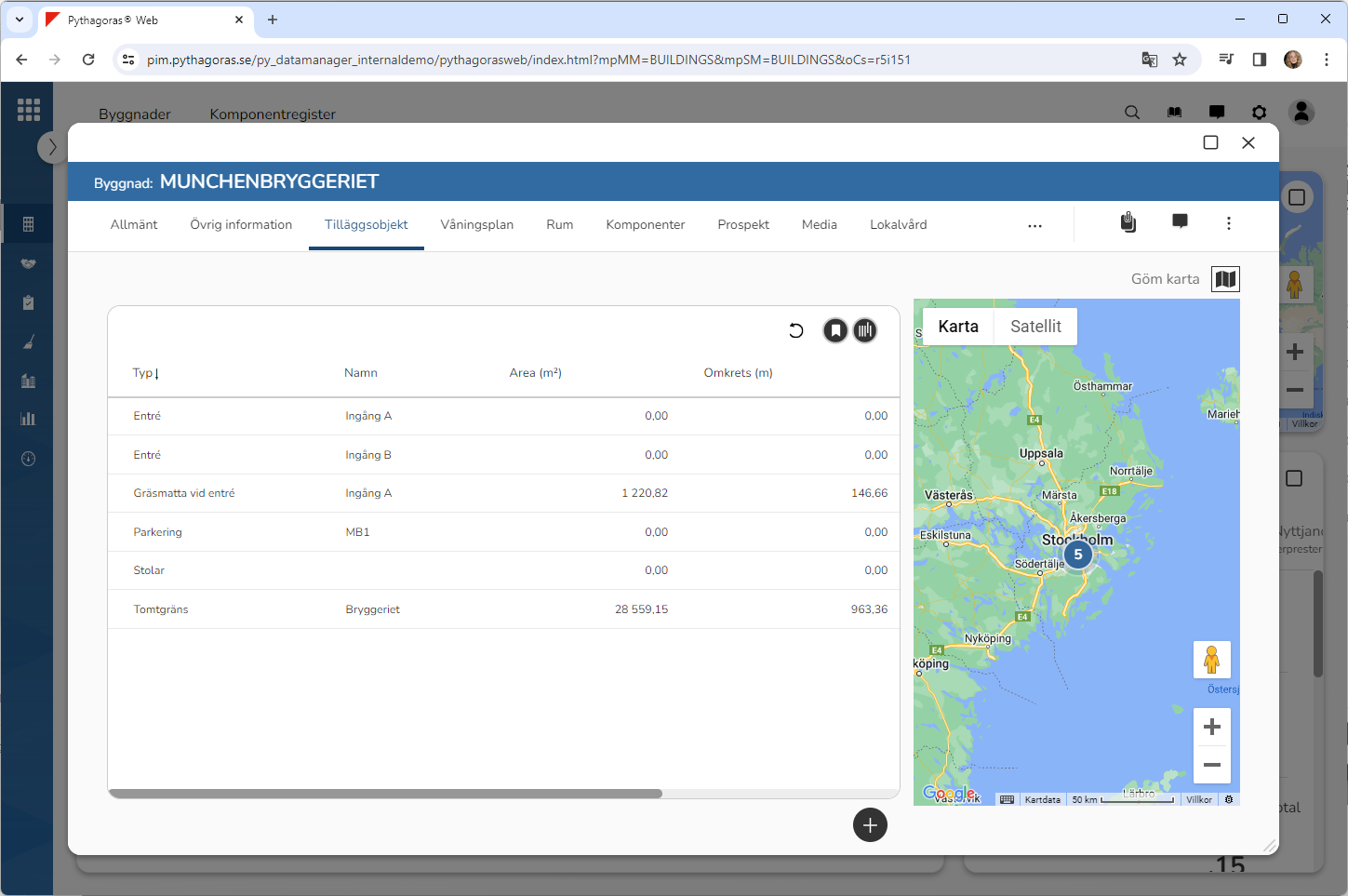This screenshot has height=896, width=1348.
Task: Open the bookmark filter icon above the table
Action: click(x=835, y=330)
